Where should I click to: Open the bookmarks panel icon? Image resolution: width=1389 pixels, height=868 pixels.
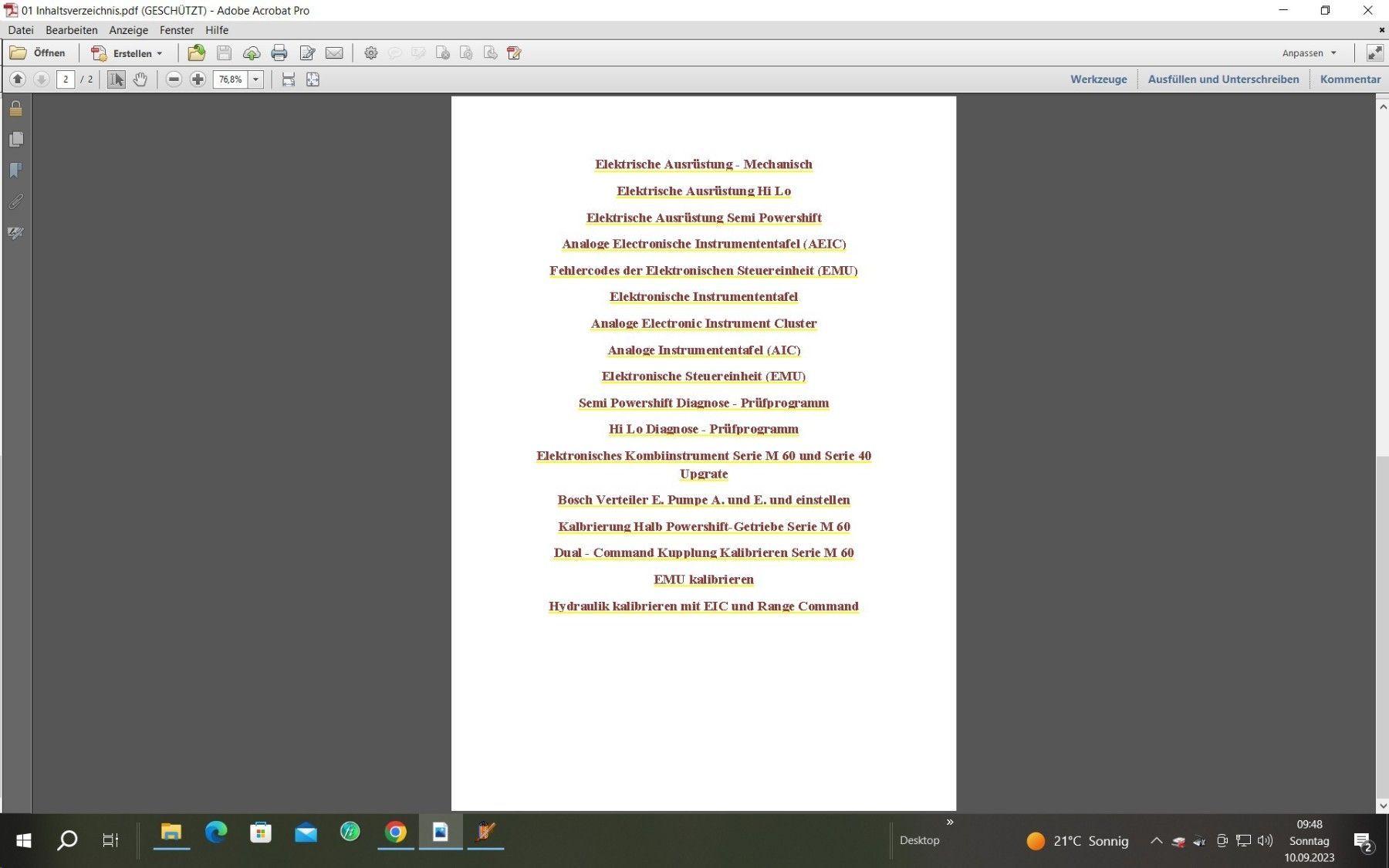click(15, 171)
